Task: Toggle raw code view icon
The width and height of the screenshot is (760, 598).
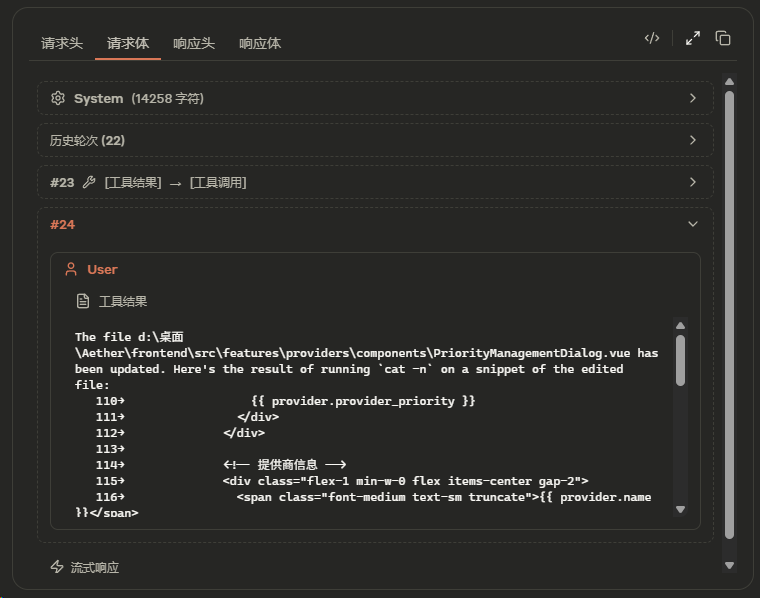Action: (x=652, y=38)
